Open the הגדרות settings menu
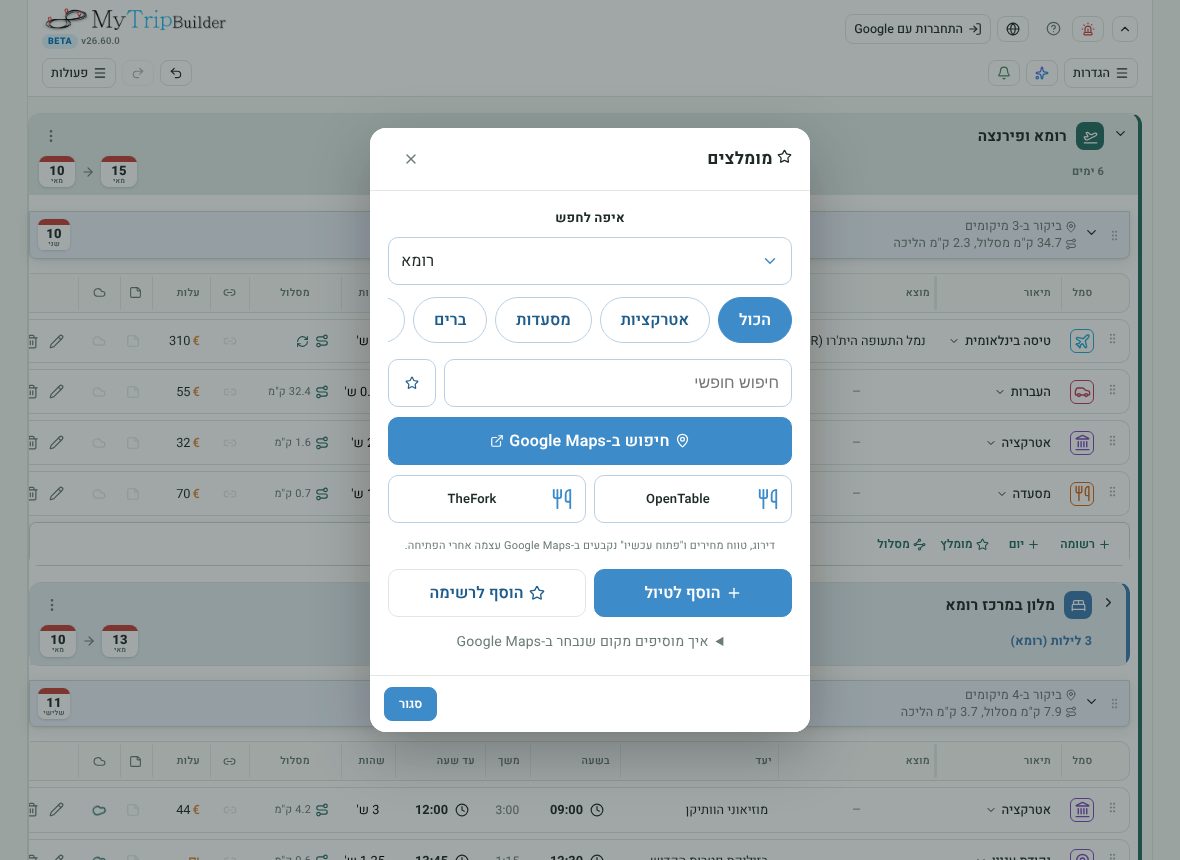1180x860 pixels. pos(1100,73)
